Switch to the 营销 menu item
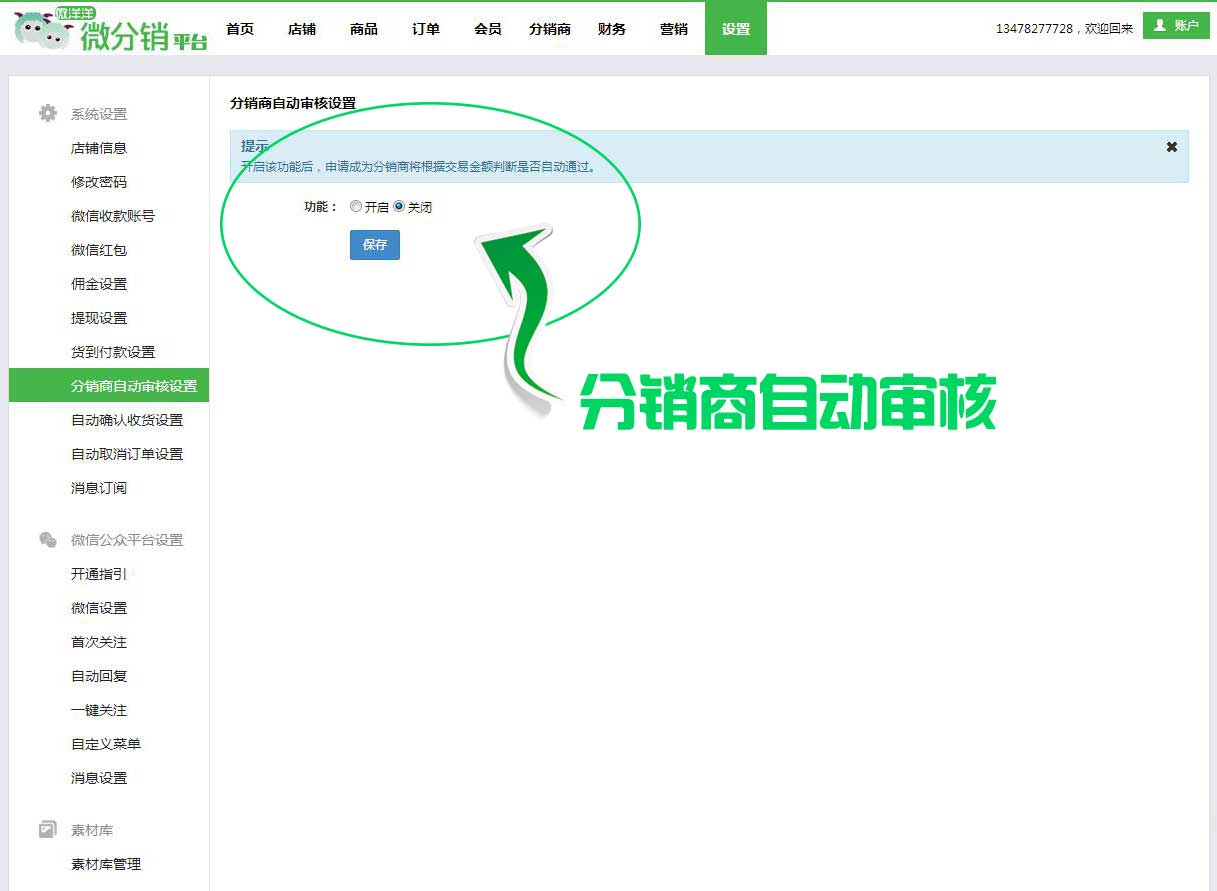 tap(674, 29)
